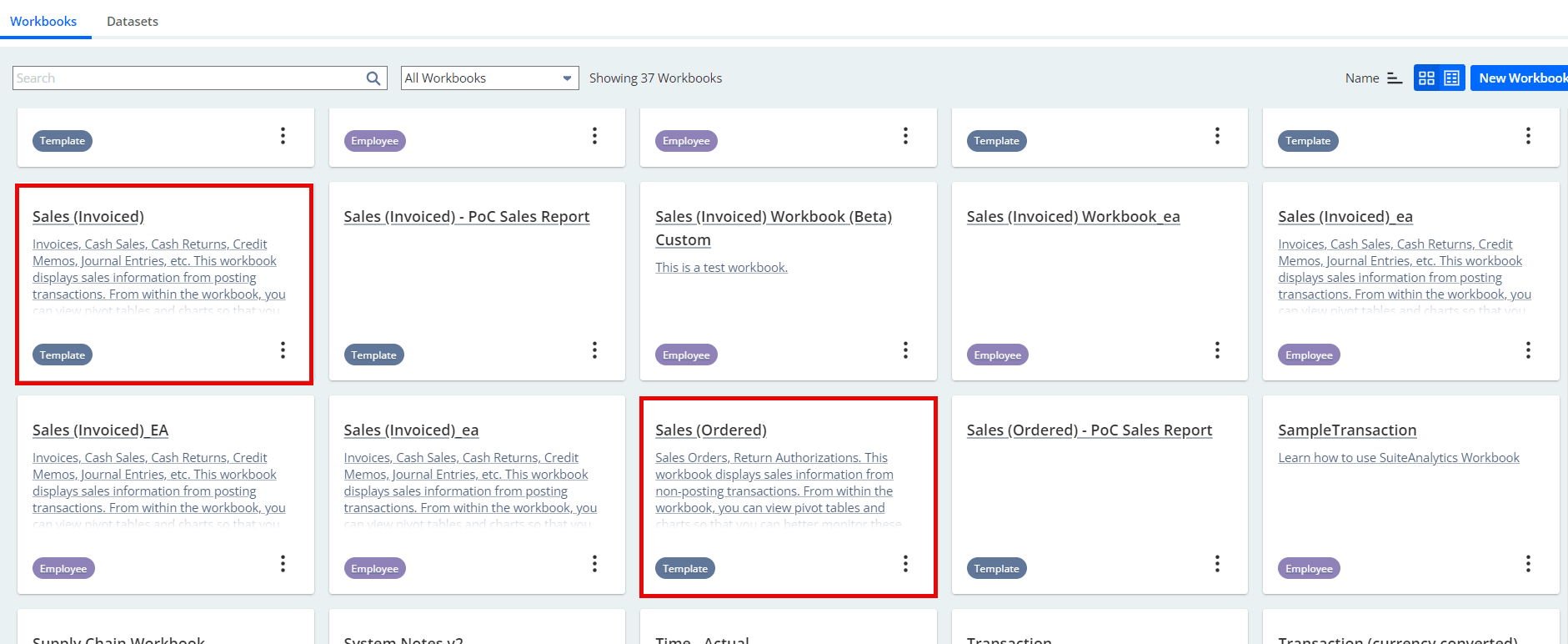
Task: Open kebab menu on Sales (Invoiced) - PoC Sales Report
Action: tap(594, 350)
